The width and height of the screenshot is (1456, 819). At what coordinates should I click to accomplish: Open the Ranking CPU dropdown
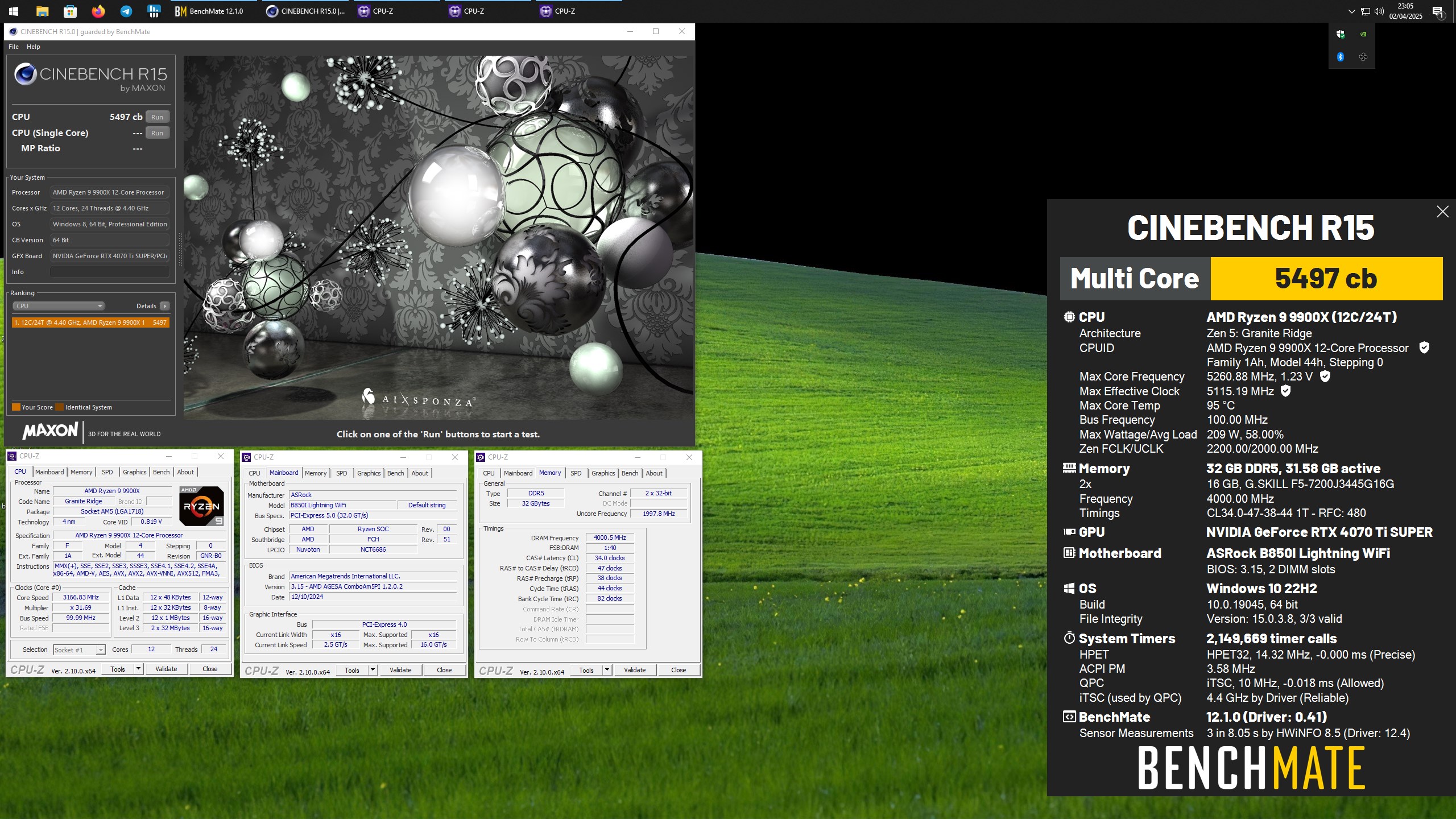pyautogui.click(x=59, y=306)
